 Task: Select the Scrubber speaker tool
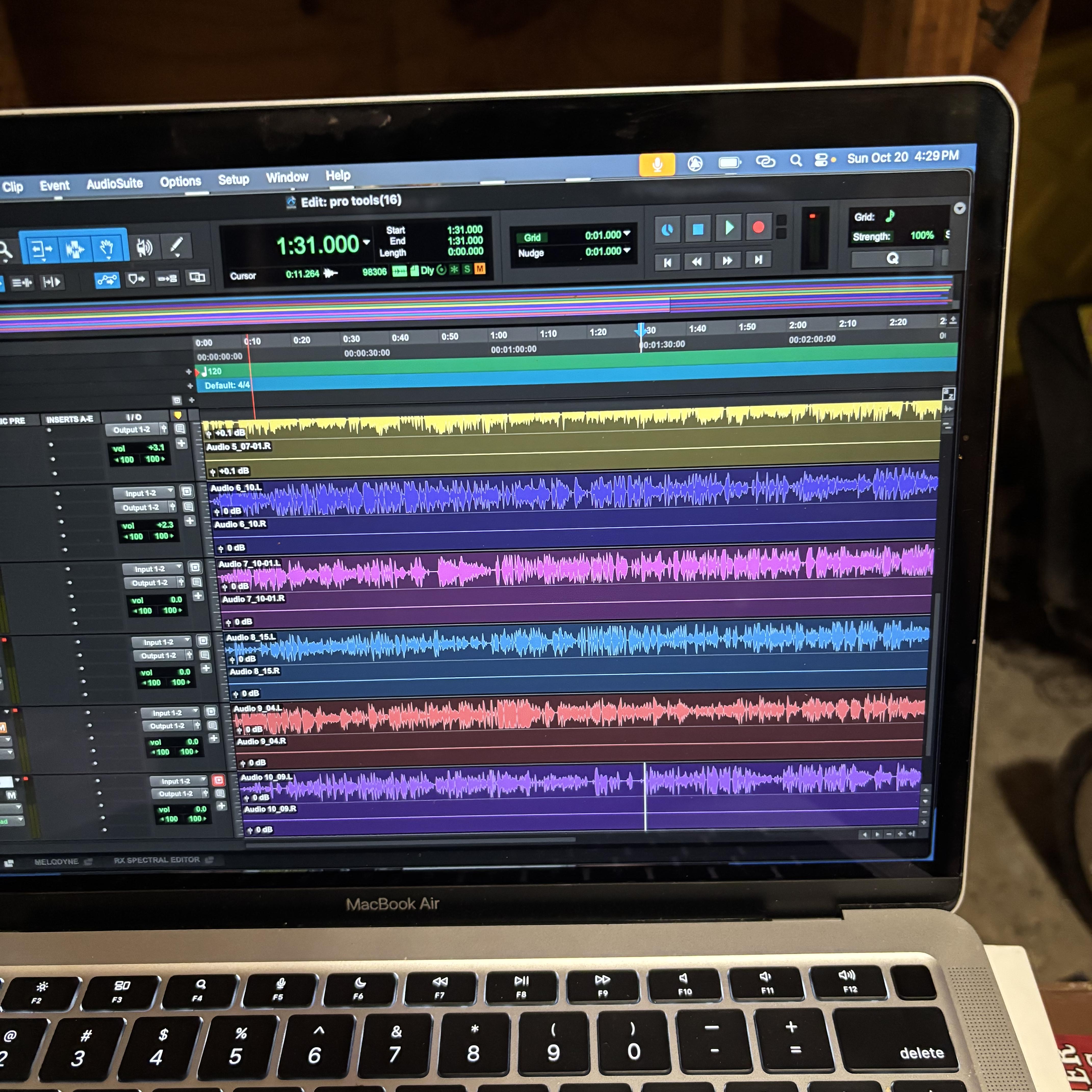click(x=145, y=247)
